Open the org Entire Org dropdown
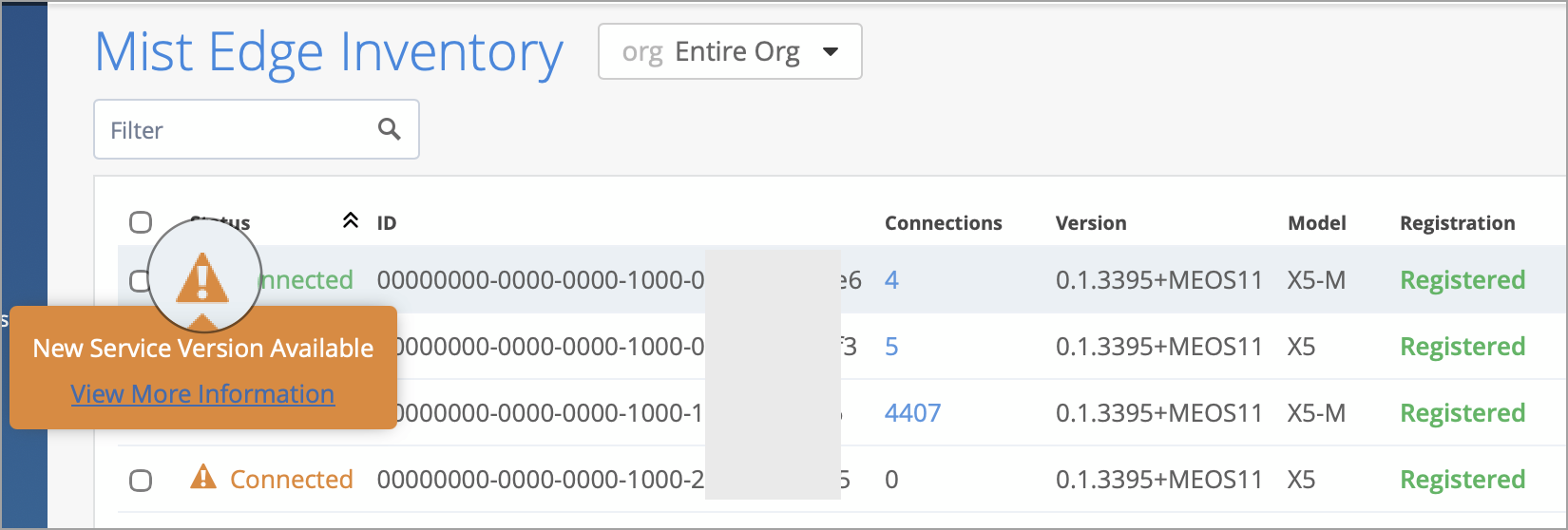 (730, 51)
